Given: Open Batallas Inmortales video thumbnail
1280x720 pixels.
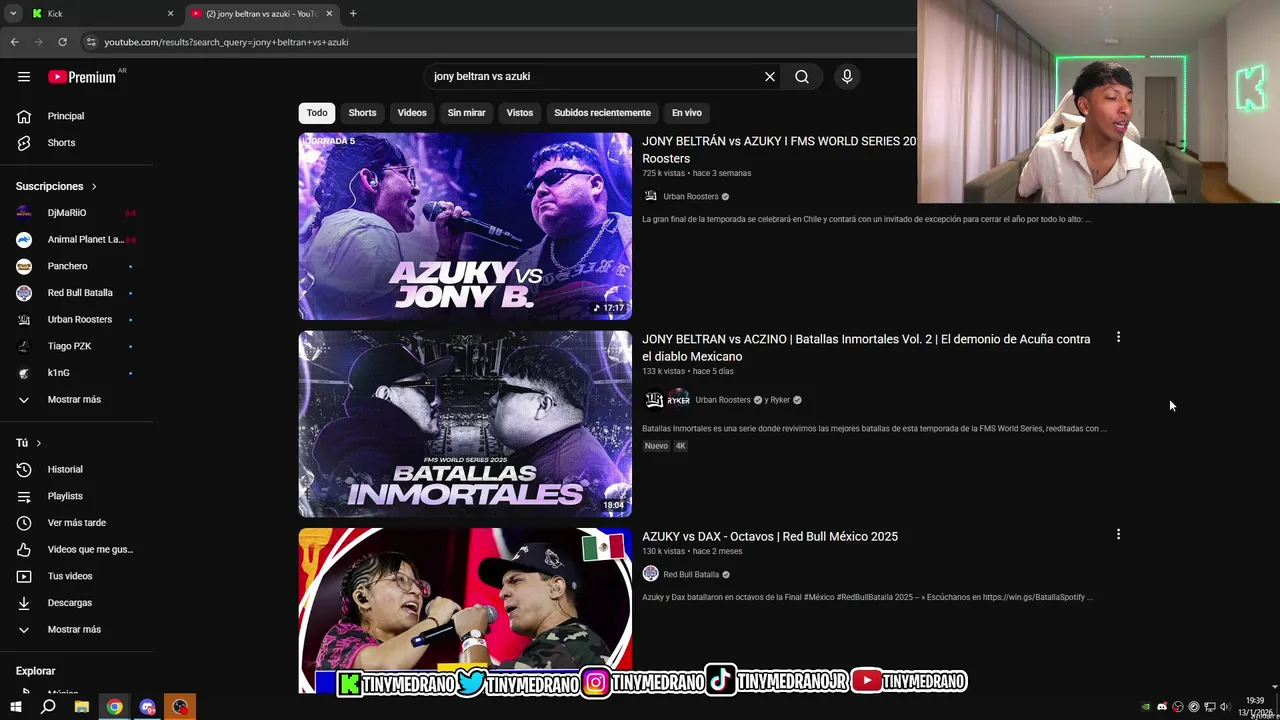Looking at the screenshot, I should 465,424.
